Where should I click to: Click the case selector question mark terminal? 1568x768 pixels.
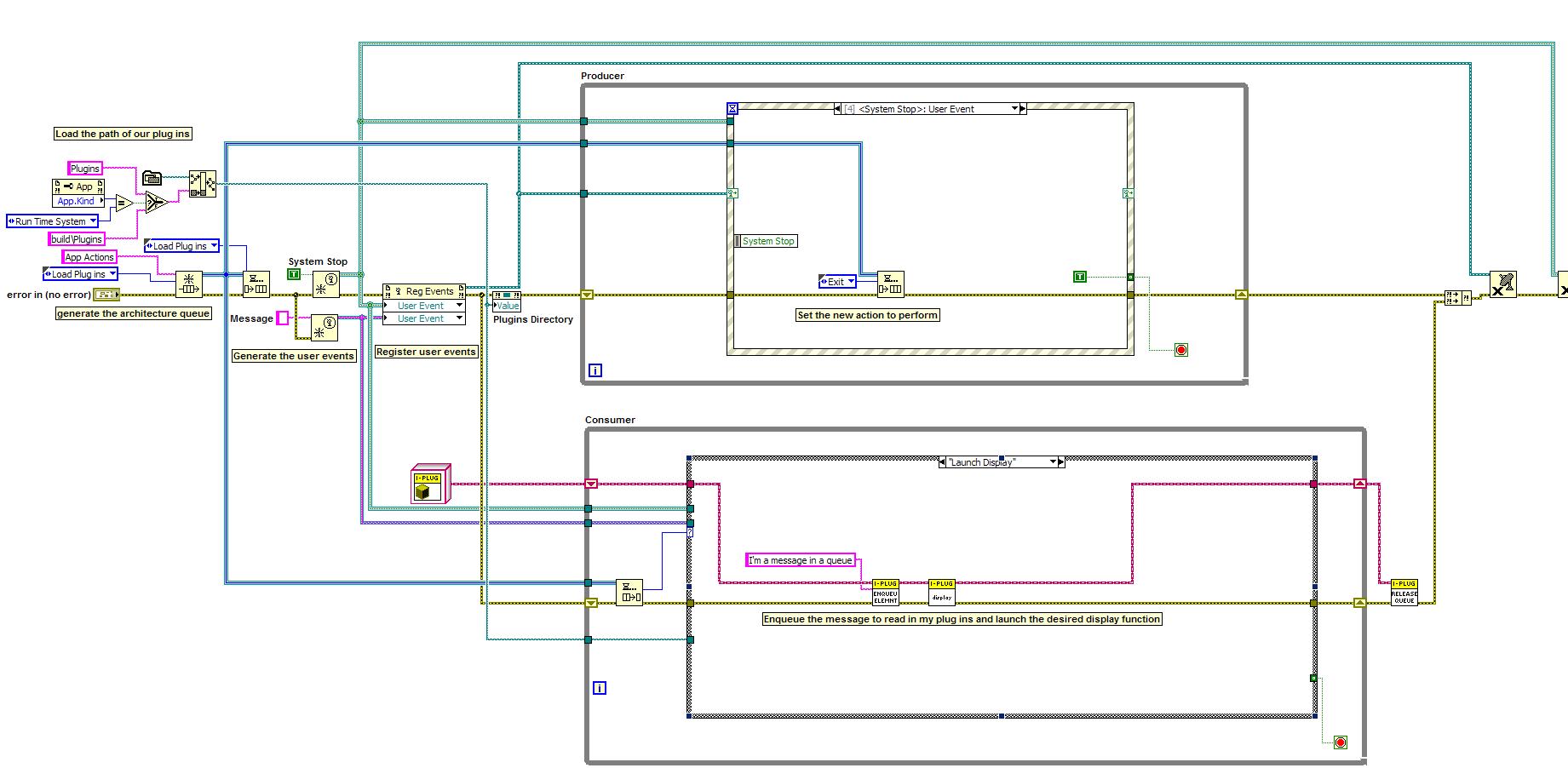point(690,532)
